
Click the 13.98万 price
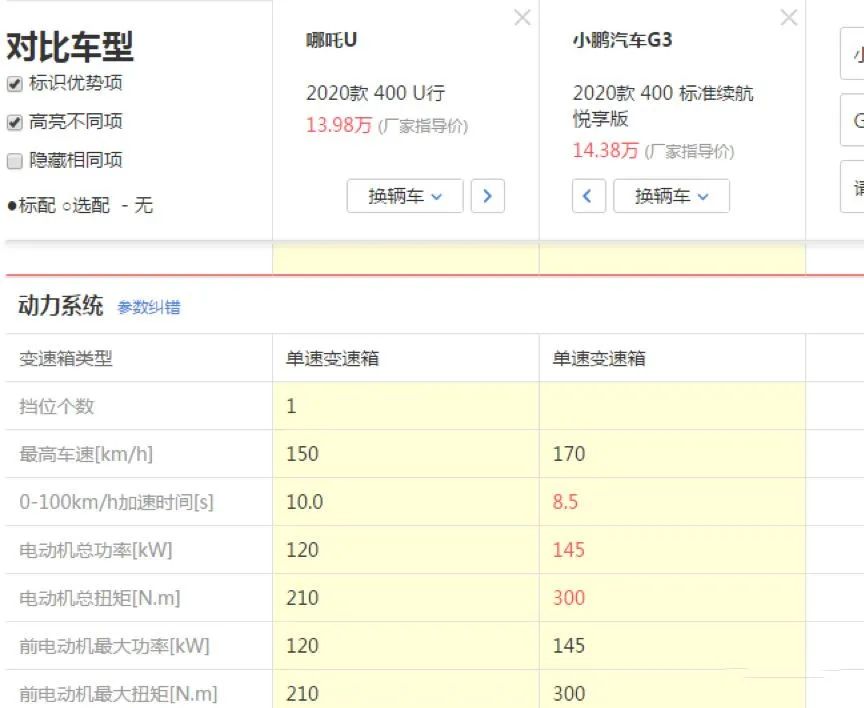tap(339, 125)
